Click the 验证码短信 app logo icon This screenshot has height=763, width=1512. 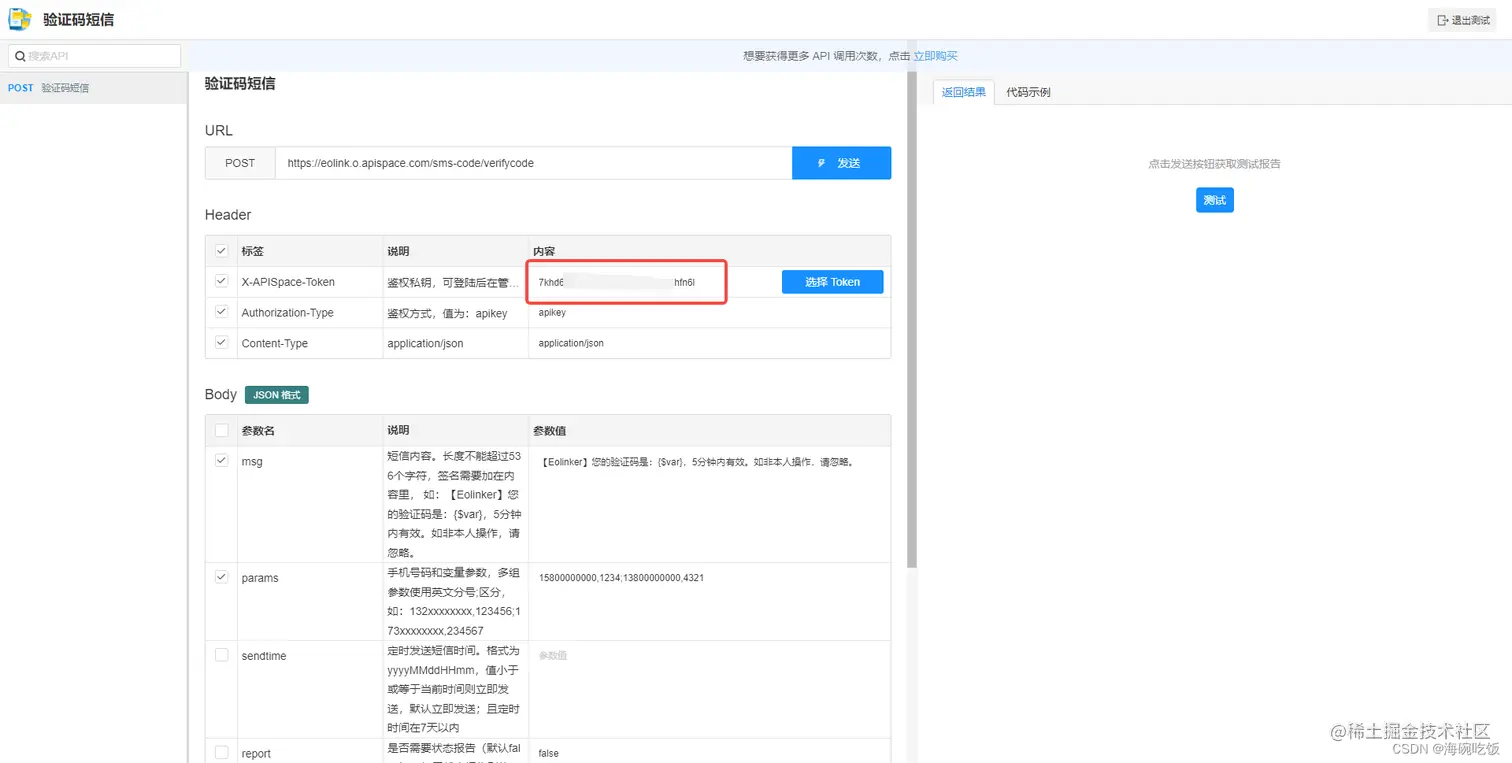[19, 19]
